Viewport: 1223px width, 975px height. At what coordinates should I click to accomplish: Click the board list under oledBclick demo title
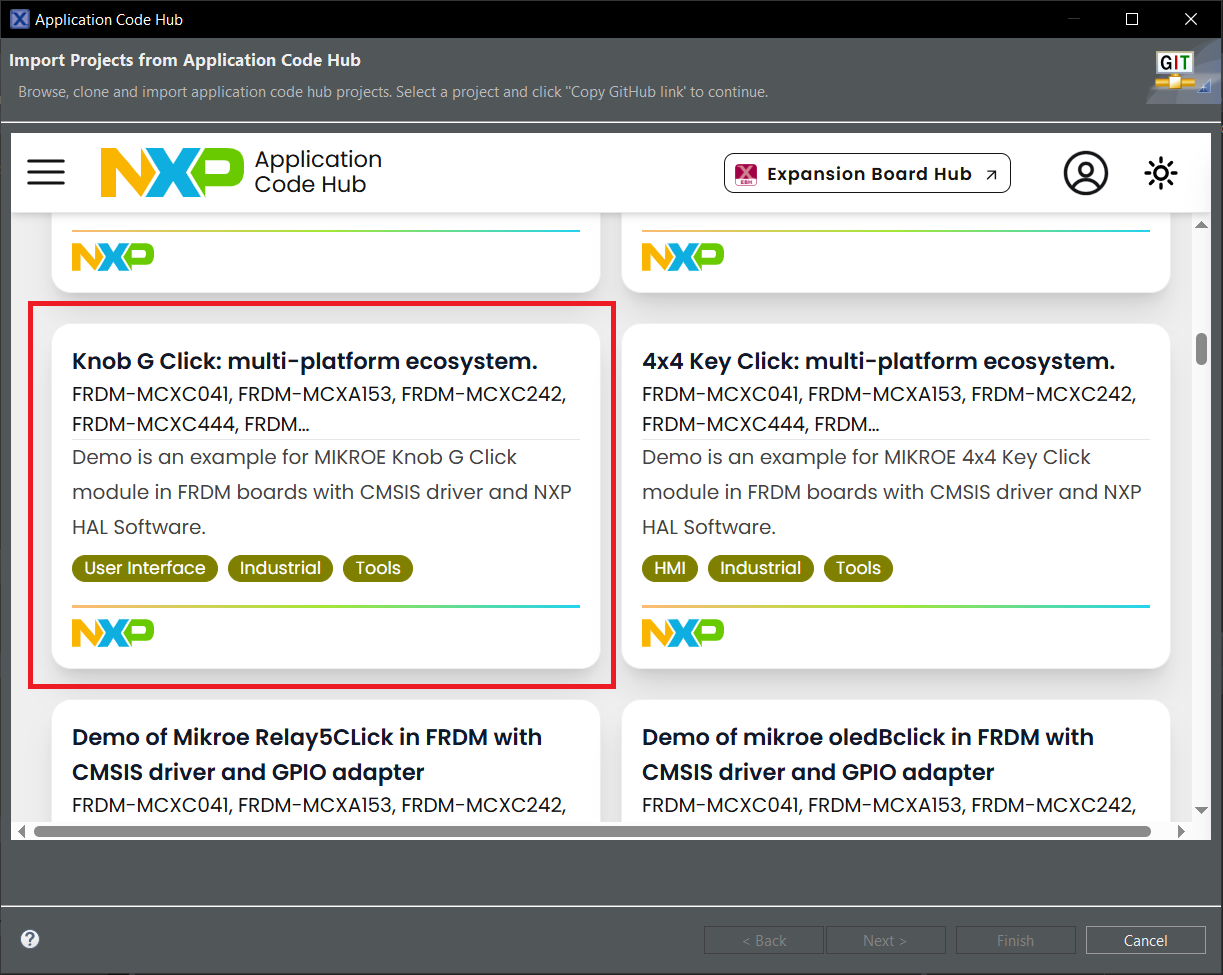pos(889,805)
